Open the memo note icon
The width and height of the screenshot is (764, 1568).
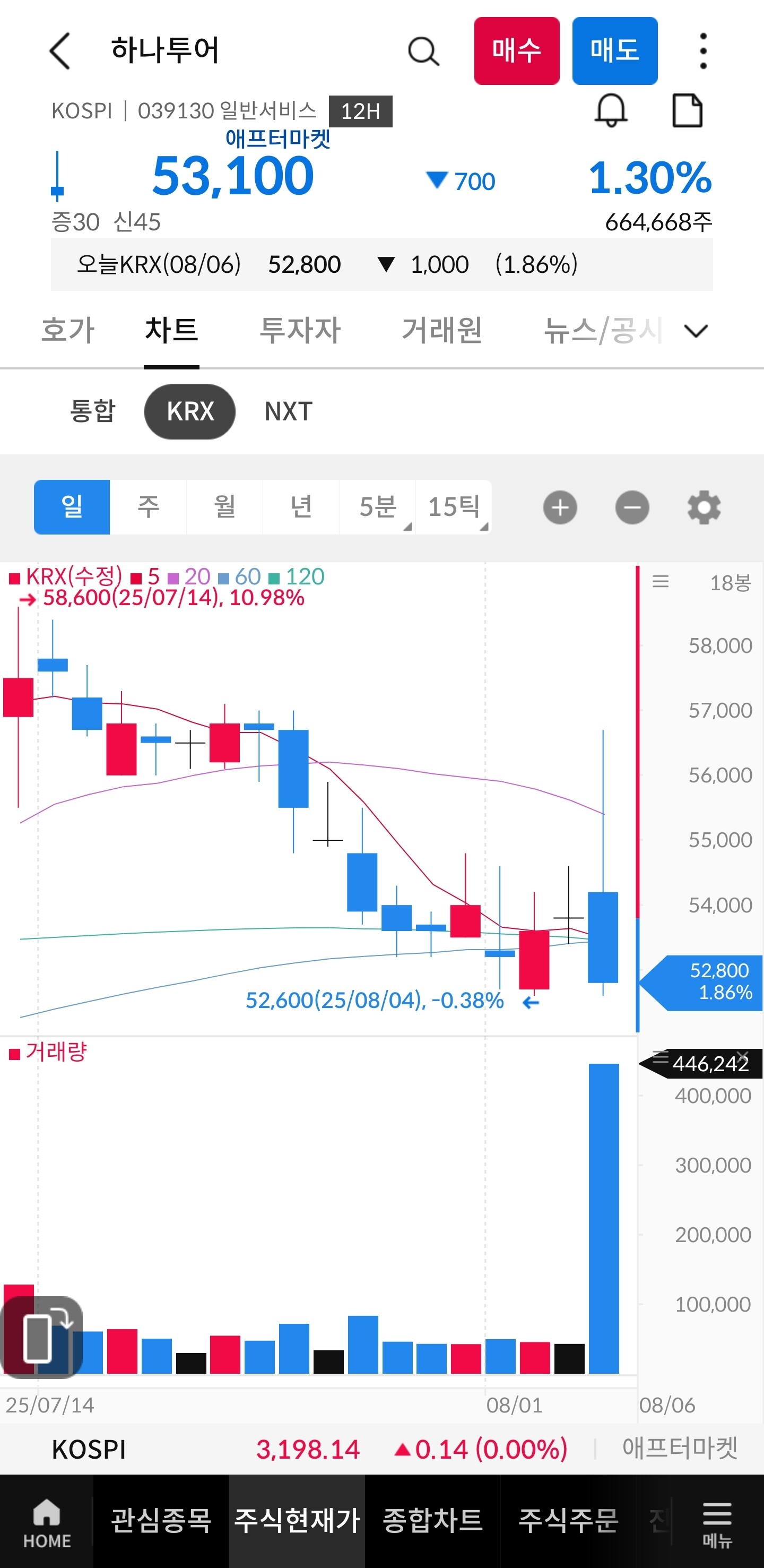[x=688, y=110]
